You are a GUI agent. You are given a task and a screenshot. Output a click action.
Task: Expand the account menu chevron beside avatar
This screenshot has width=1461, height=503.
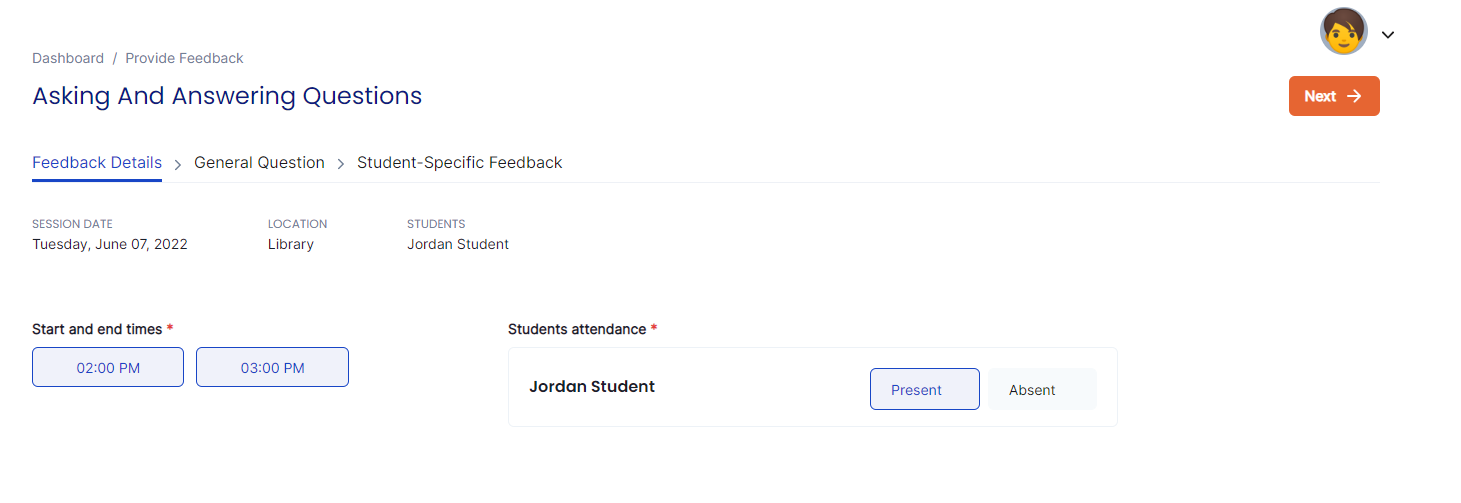click(x=1388, y=35)
